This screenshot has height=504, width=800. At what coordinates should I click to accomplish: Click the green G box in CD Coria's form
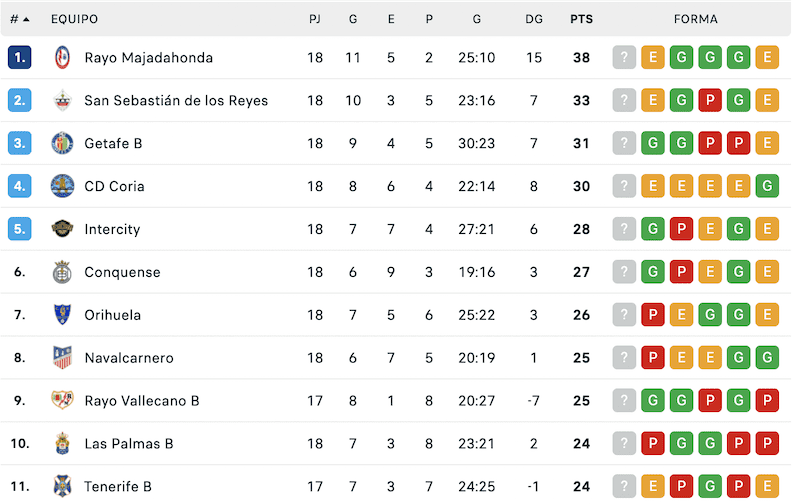tap(767, 186)
